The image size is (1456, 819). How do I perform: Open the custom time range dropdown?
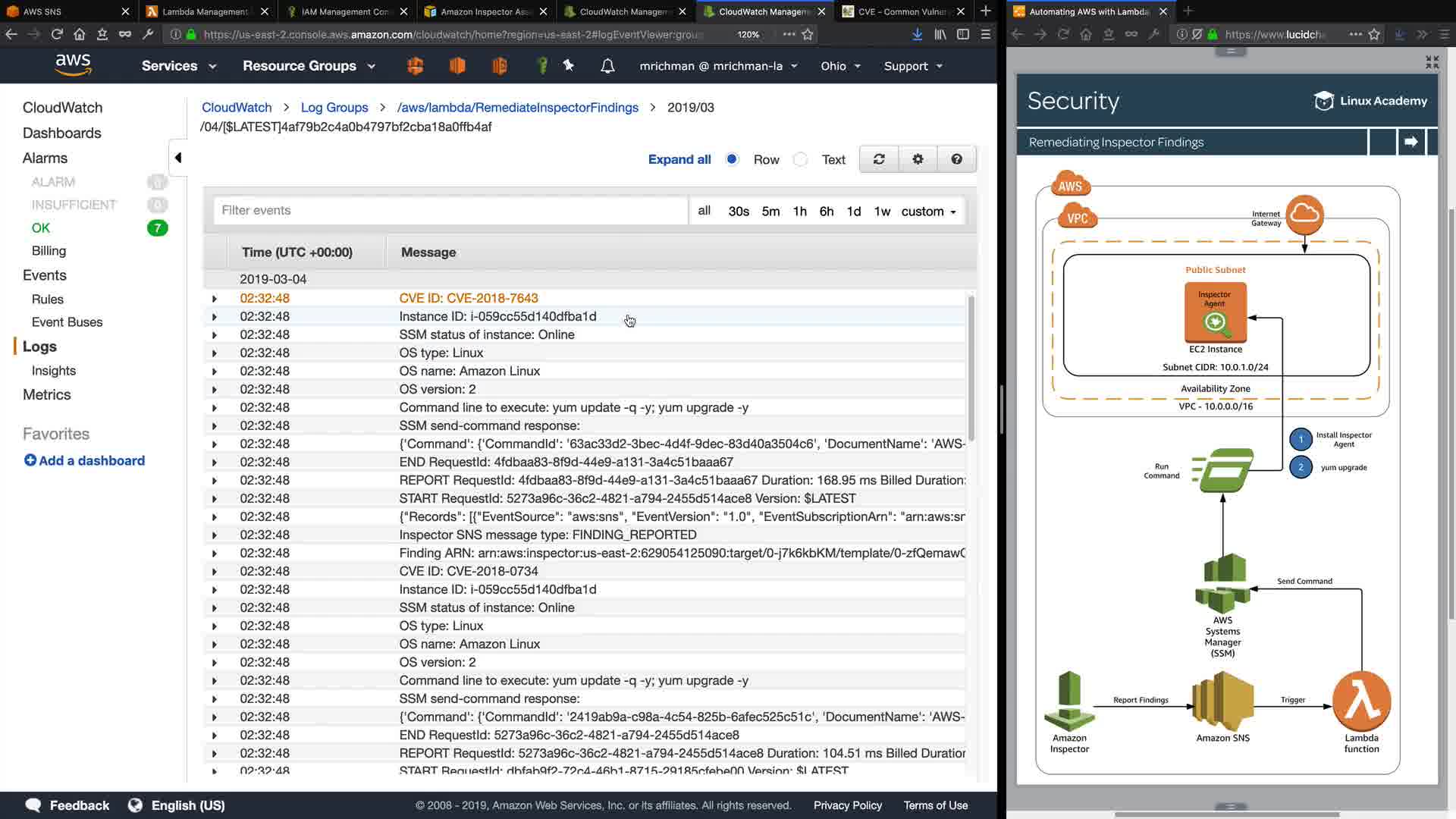click(x=928, y=212)
